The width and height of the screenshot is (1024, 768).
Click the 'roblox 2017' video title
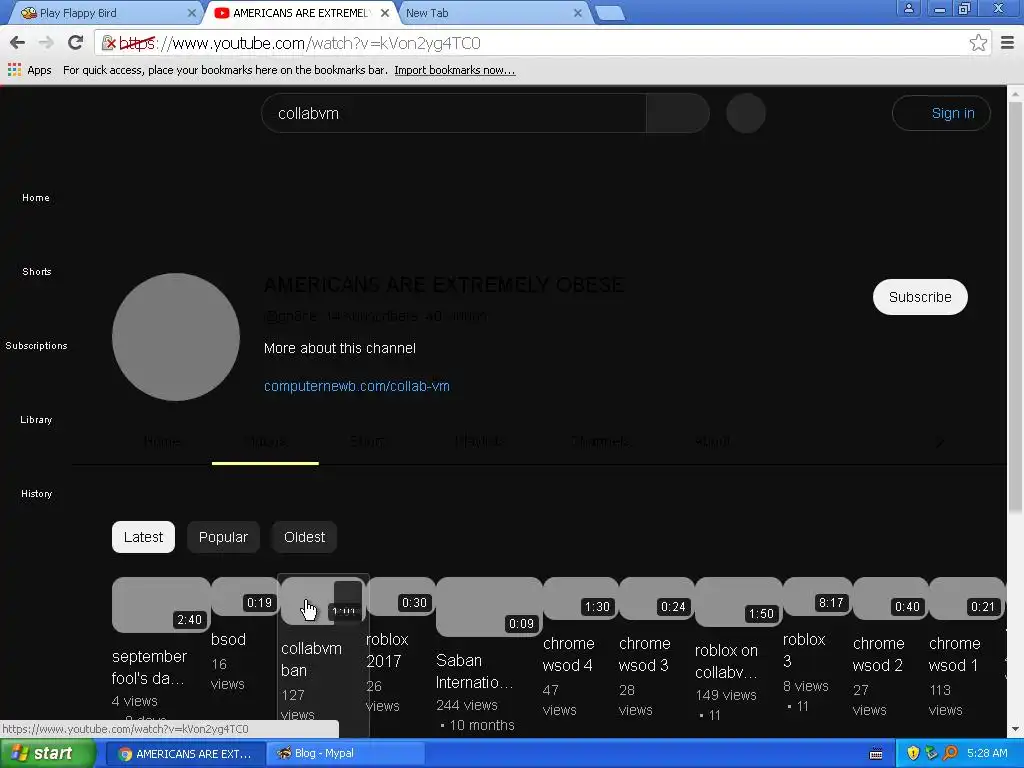click(387, 650)
